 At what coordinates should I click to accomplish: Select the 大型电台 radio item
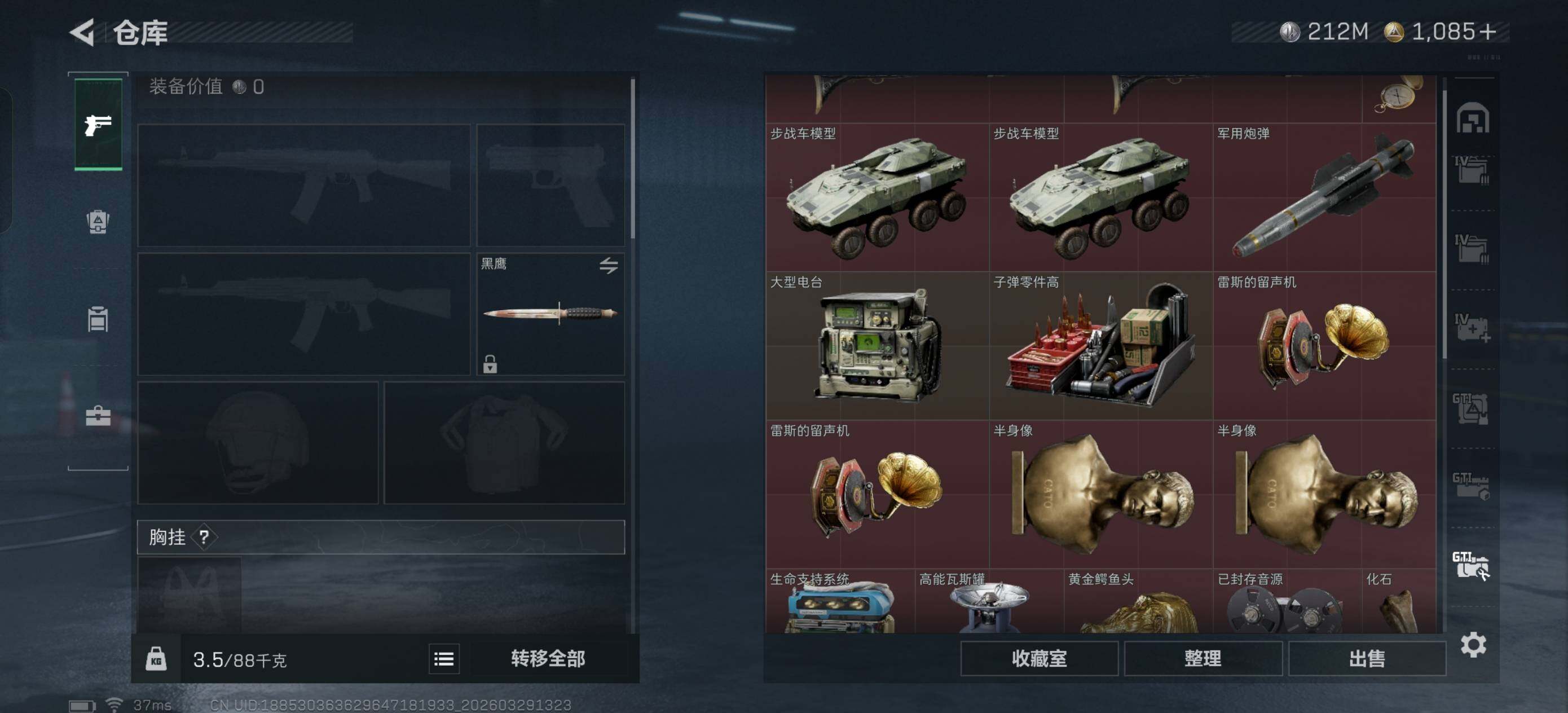click(x=877, y=345)
